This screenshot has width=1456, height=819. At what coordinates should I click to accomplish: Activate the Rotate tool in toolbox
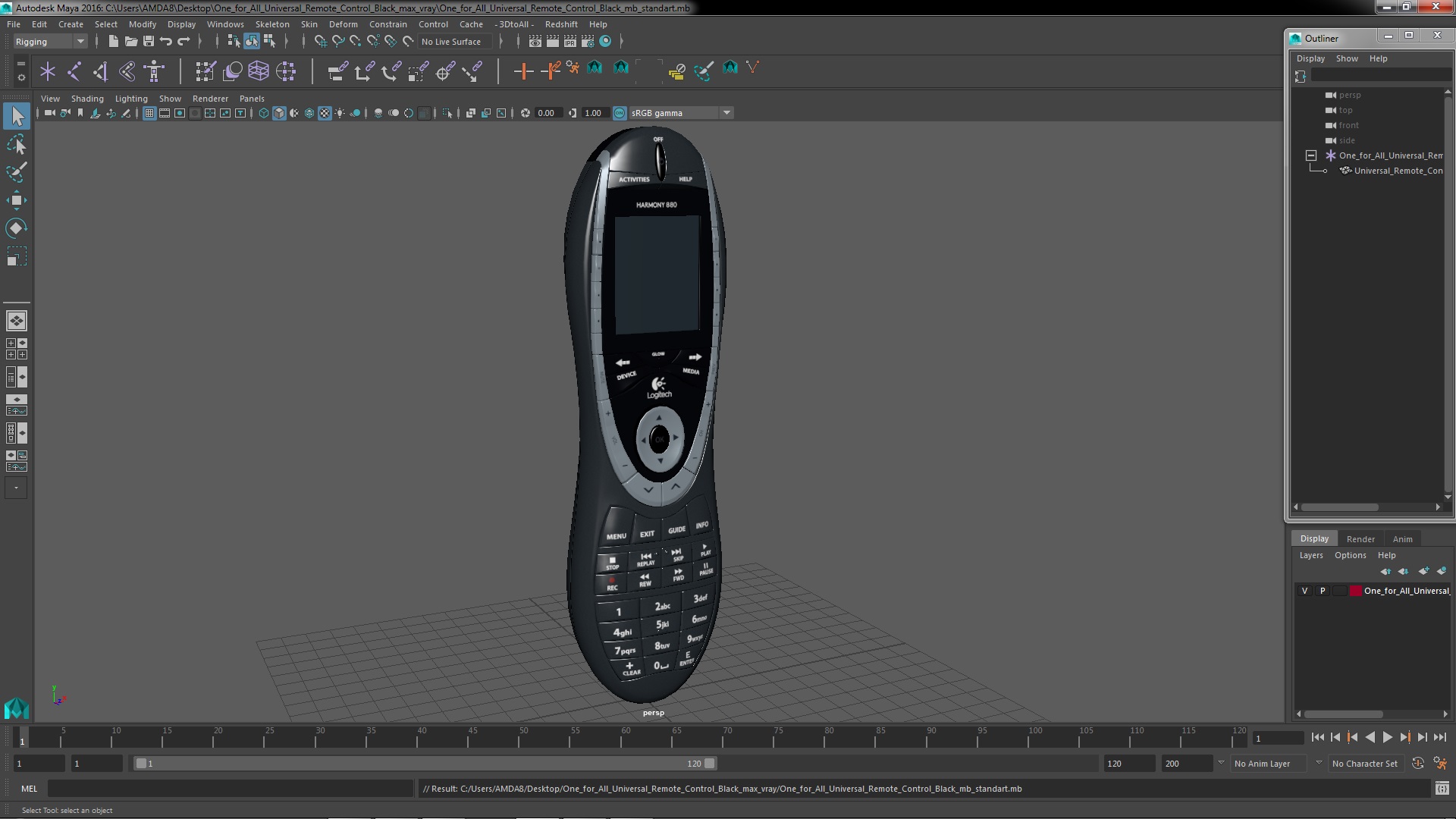[x=17, y=228]
